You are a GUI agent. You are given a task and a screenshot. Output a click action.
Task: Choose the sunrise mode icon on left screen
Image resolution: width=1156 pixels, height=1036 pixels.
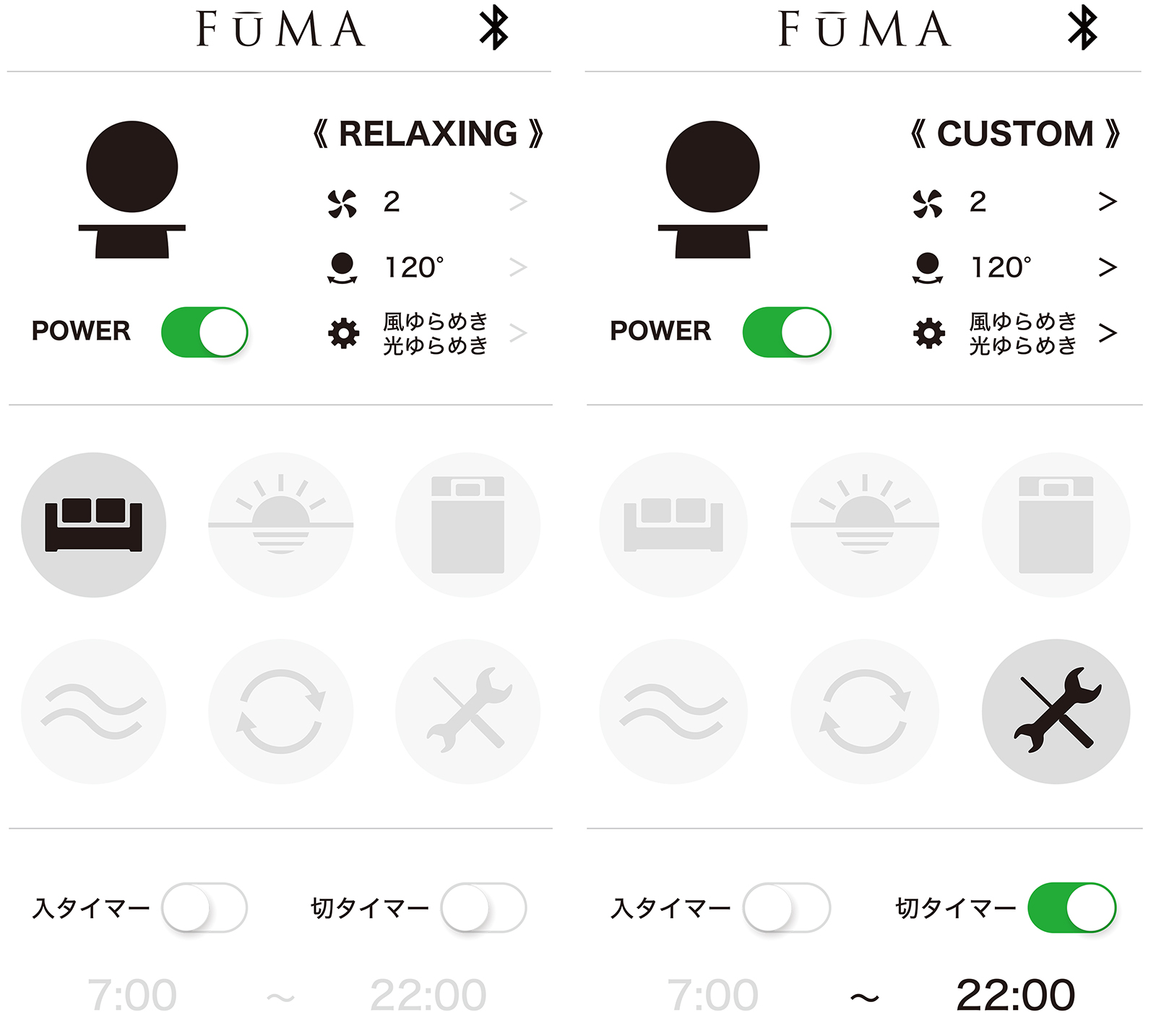point(280,525)
